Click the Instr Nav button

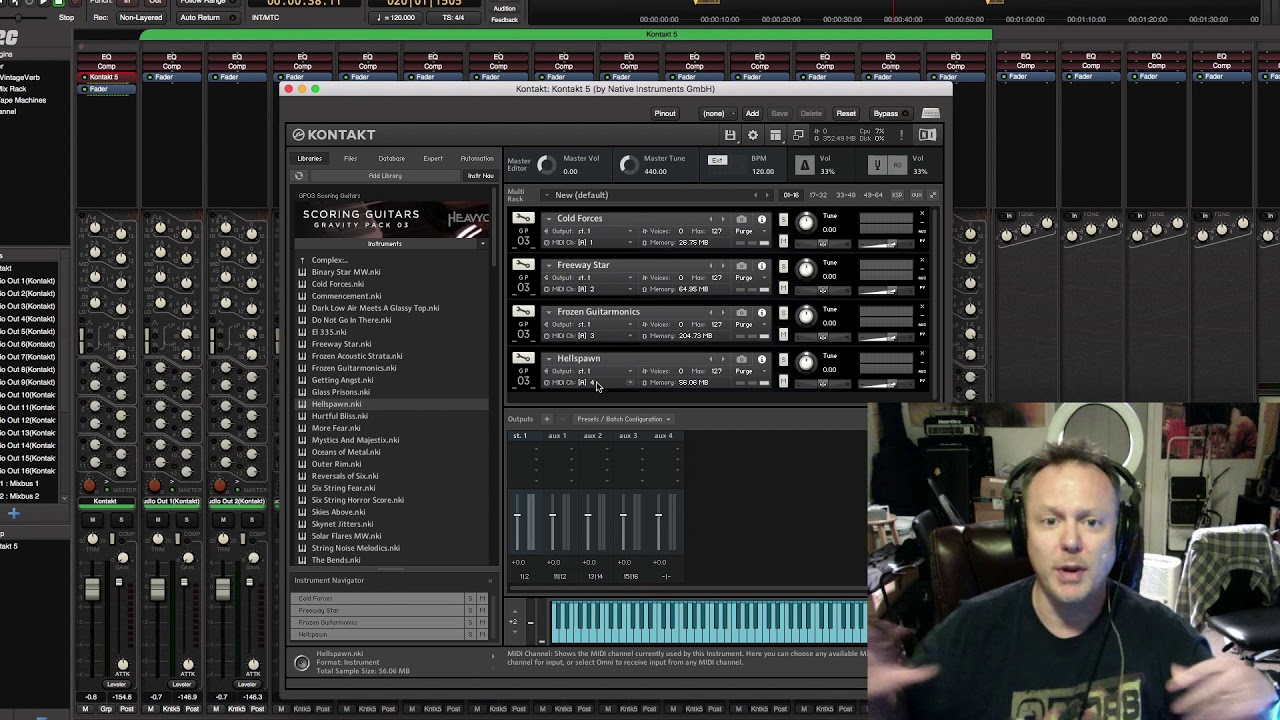click(x=480, y=176)
